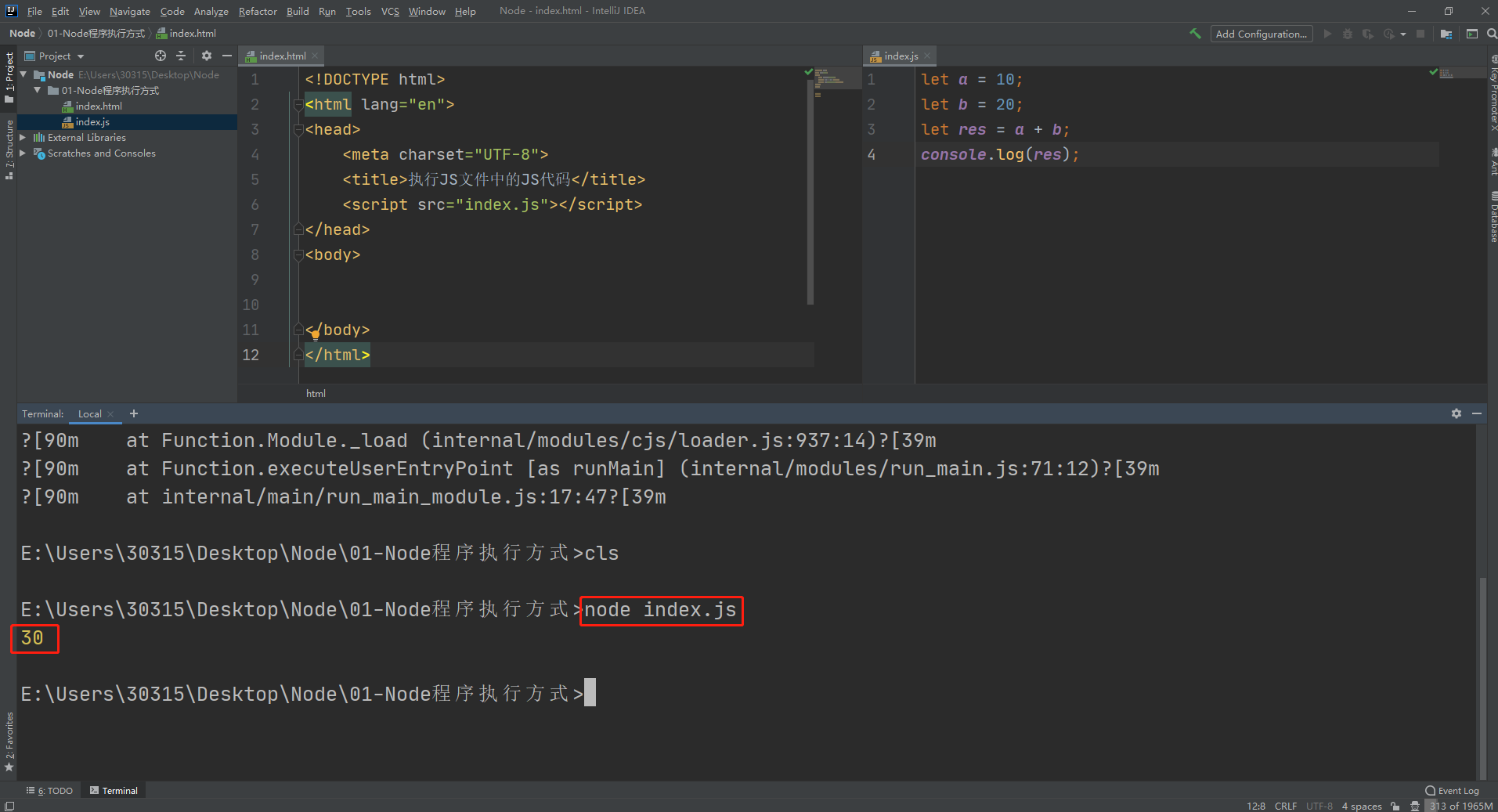Switch to index.js editor tab
This screenshot has width=1498, height=812.
(901, 56)
